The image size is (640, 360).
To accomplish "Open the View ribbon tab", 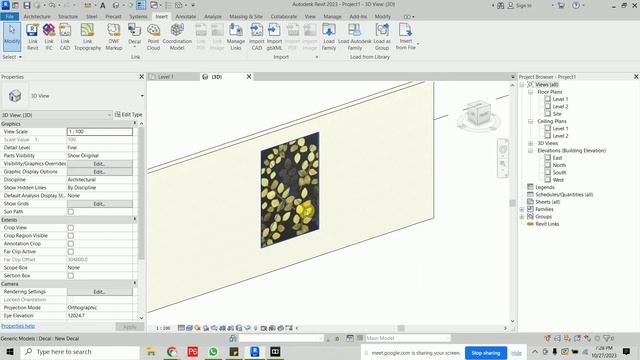I will coord(310,16).
